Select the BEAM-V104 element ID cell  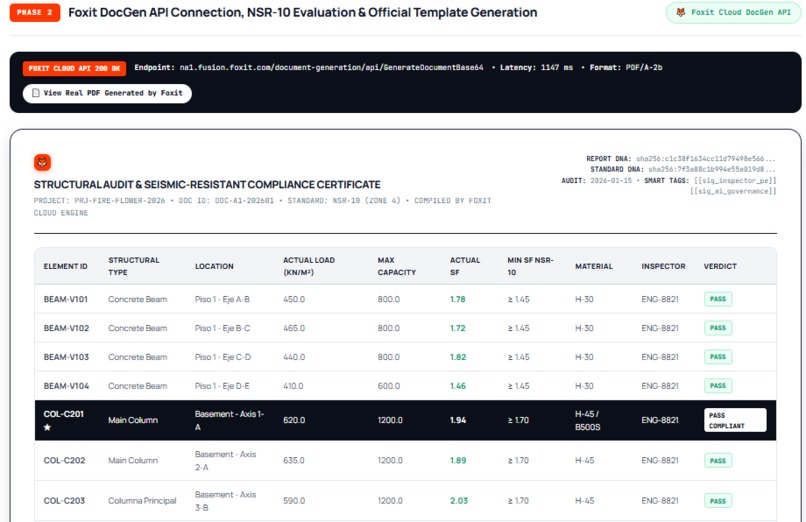pyautogui.click(x=66, y=385)
